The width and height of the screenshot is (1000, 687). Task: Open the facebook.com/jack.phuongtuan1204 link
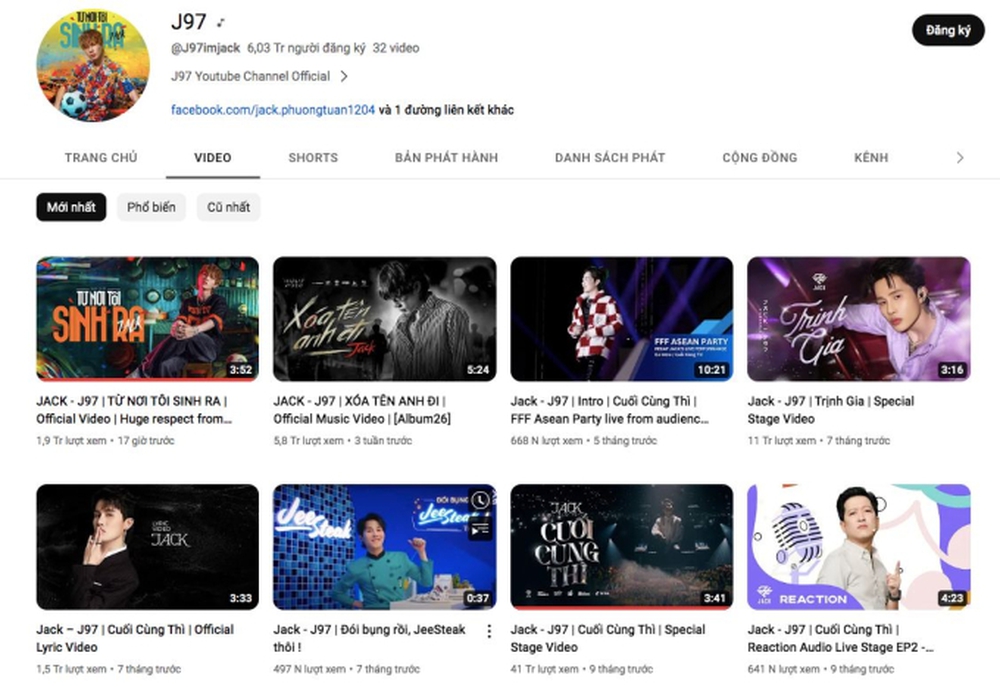tap(272, 110)
